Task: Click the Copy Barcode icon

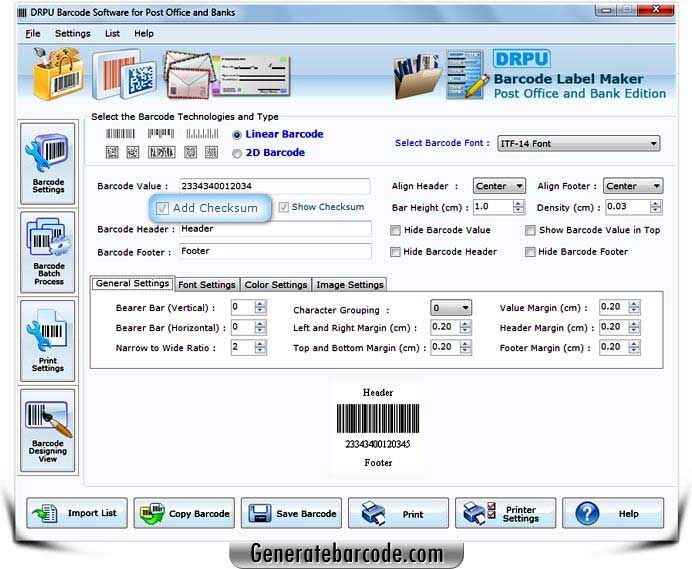Action: (x=152, y=513)
